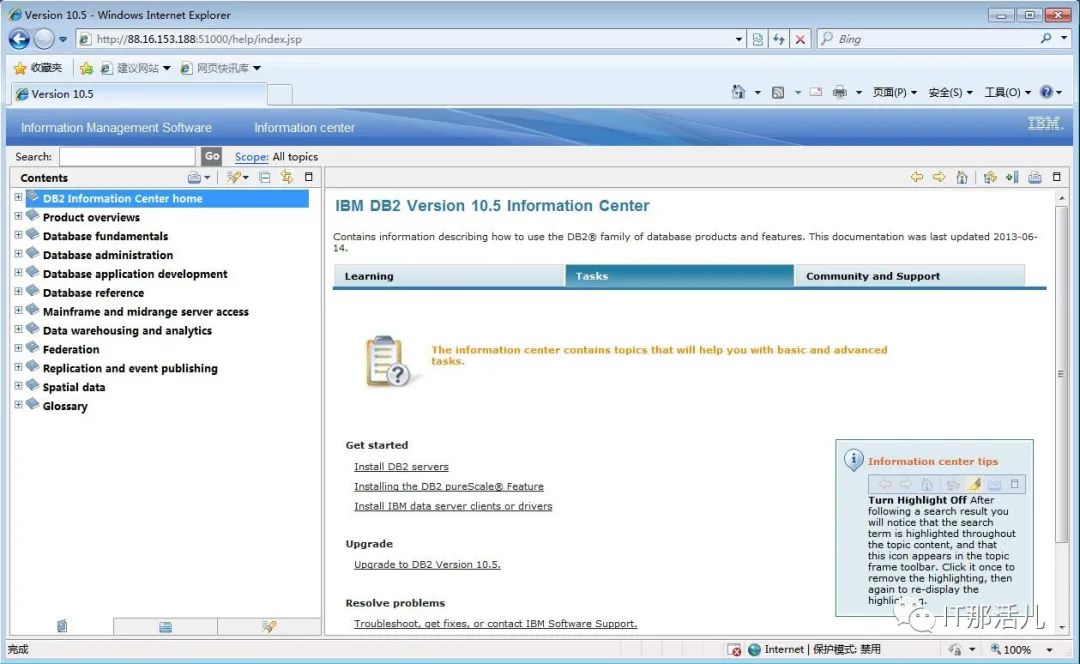Click Link with Contents sync icon
Screen dimensions: 1080x664
coord(287,178)
